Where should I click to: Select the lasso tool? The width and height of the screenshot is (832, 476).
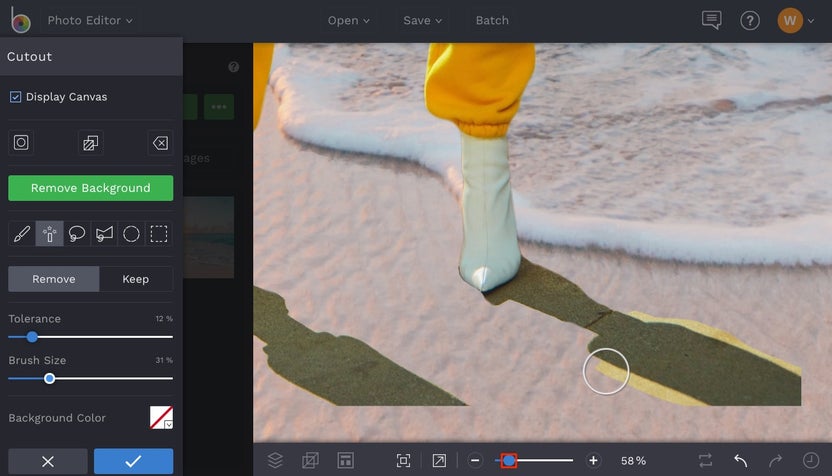(x=77, y=233)
